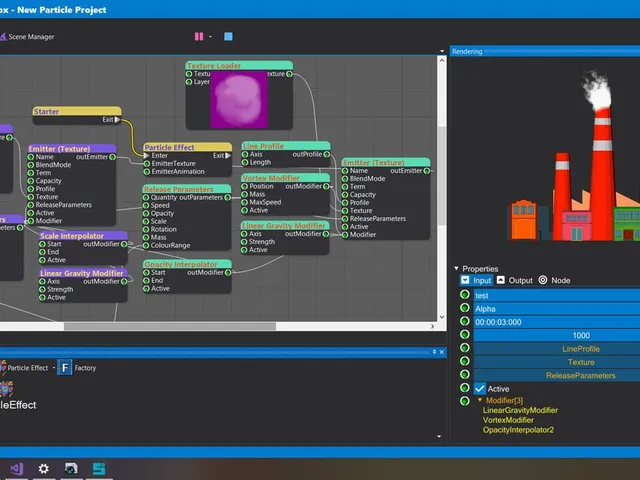
Task: Click the Opacity port on Release Parameters node
Action: point(146,213)
